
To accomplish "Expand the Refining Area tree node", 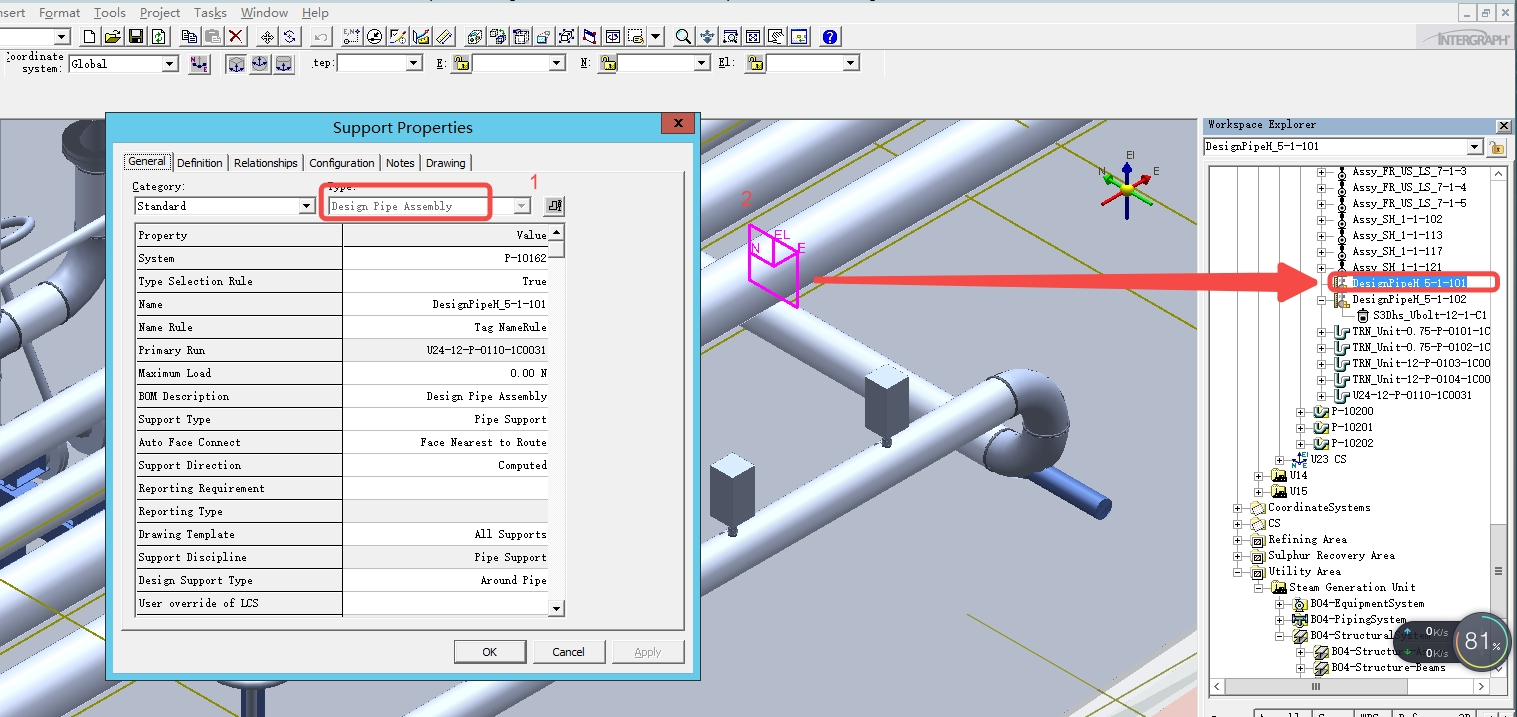I will click(x=1238, y=540).
